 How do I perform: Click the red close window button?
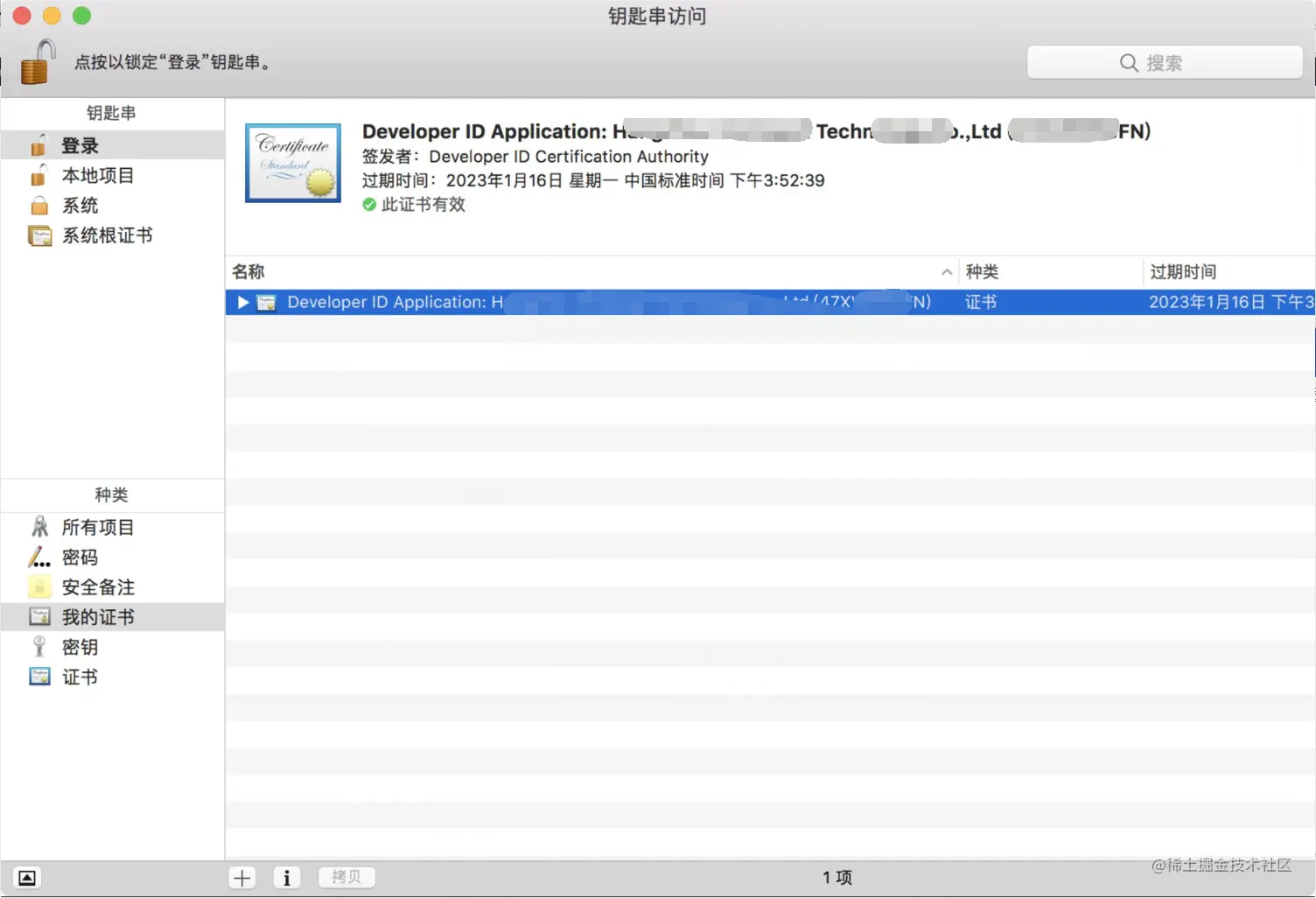click(22, 16)
